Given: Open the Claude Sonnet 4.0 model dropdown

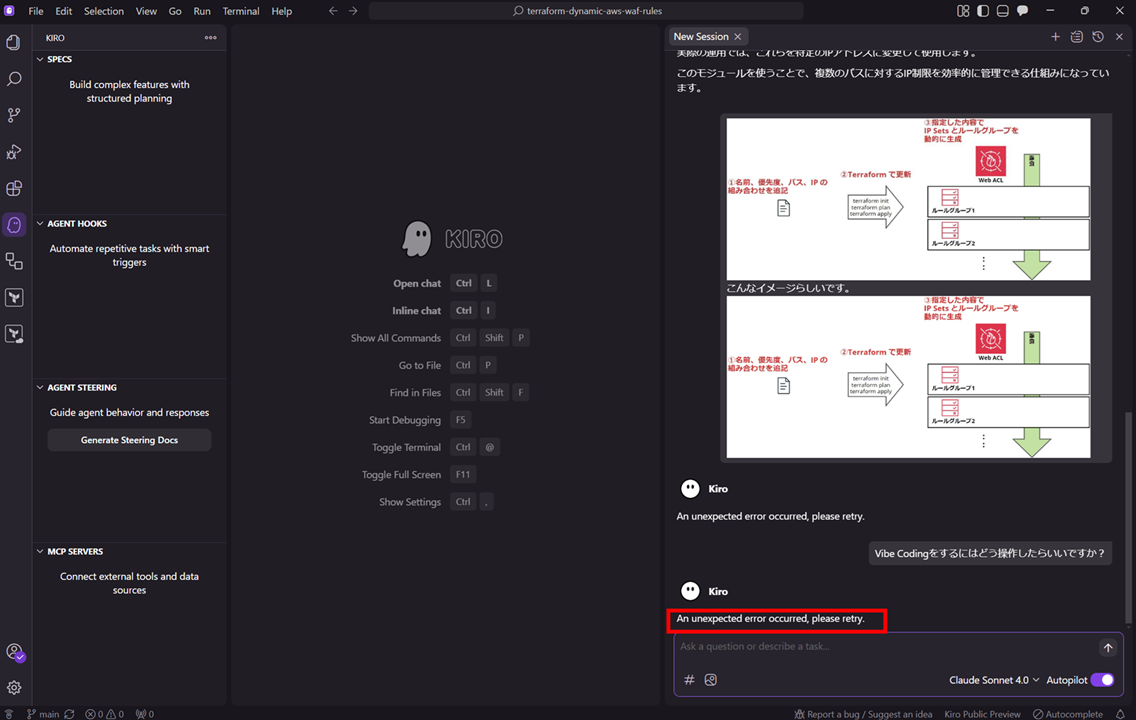Looking at the screenshot, I should [x=993, y=679].
